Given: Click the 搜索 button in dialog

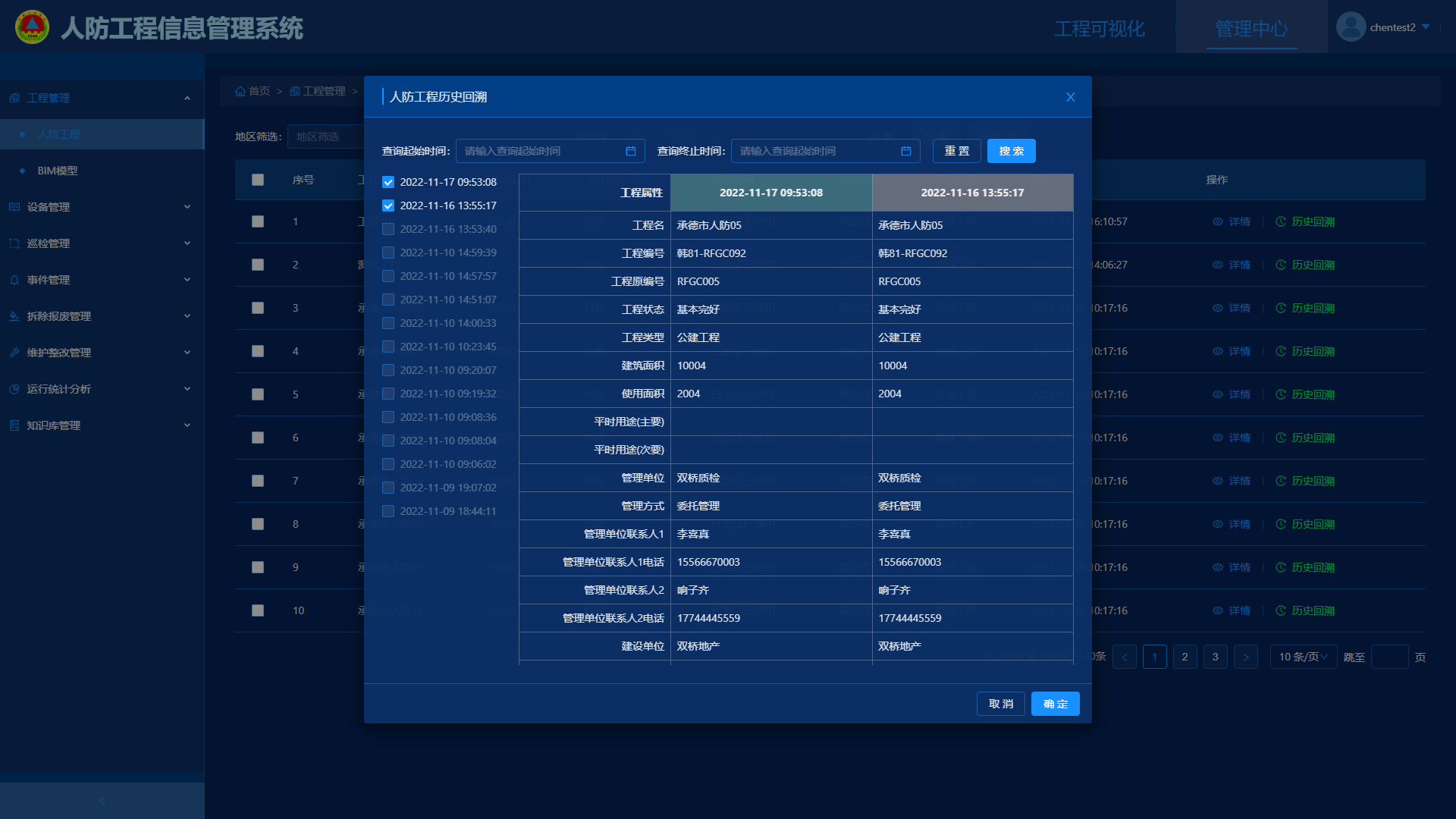Looking at the screenshot, I should click(1011, 151).
